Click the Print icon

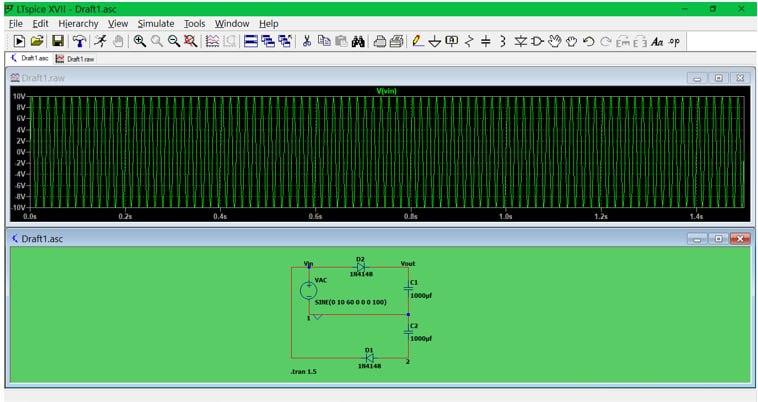pyautogui.click(x=380, y=42)
